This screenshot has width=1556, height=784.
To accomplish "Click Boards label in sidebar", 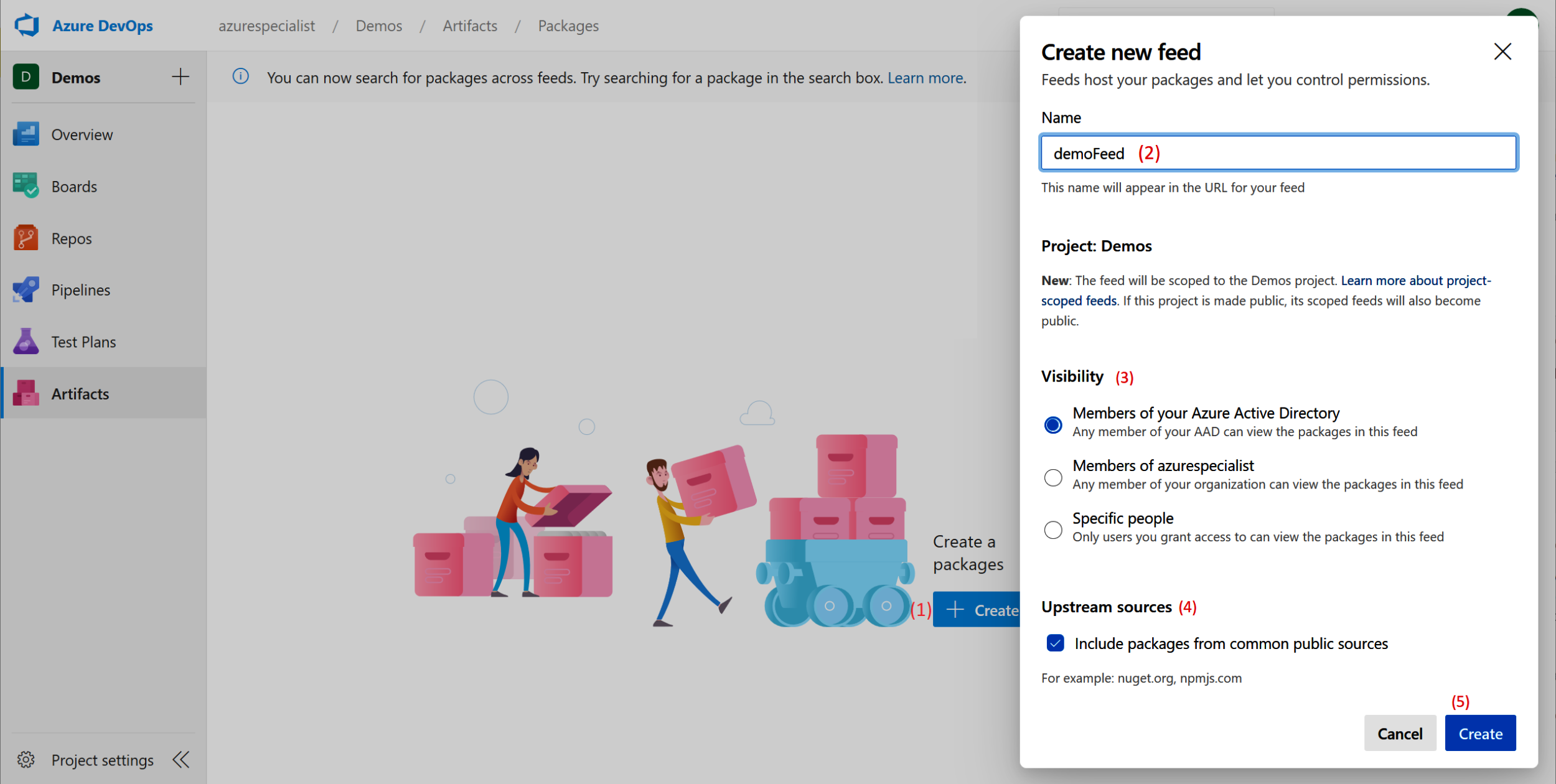I will click(x=74, y=187).
